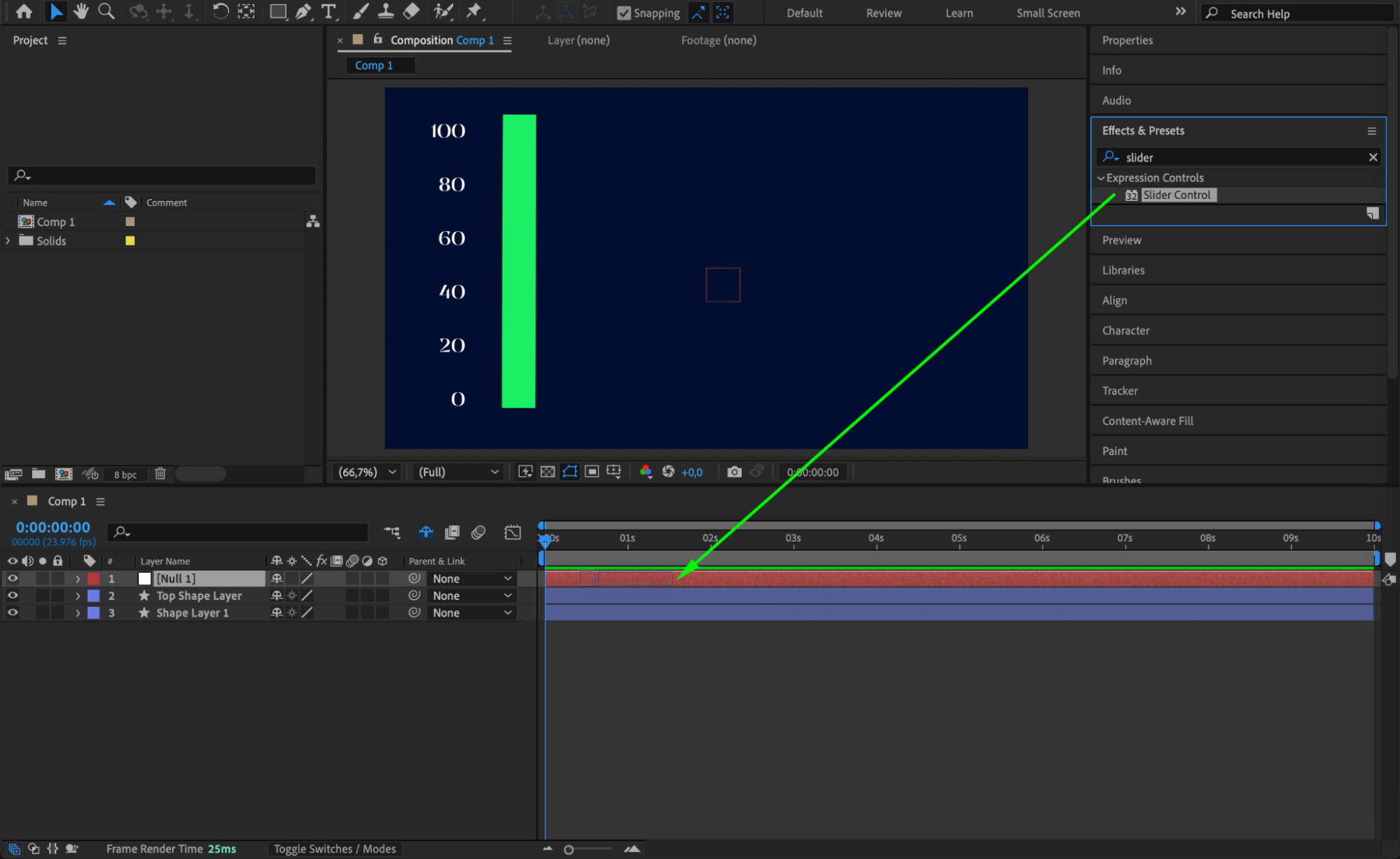Click the trash icon in the Project panel

160,474
